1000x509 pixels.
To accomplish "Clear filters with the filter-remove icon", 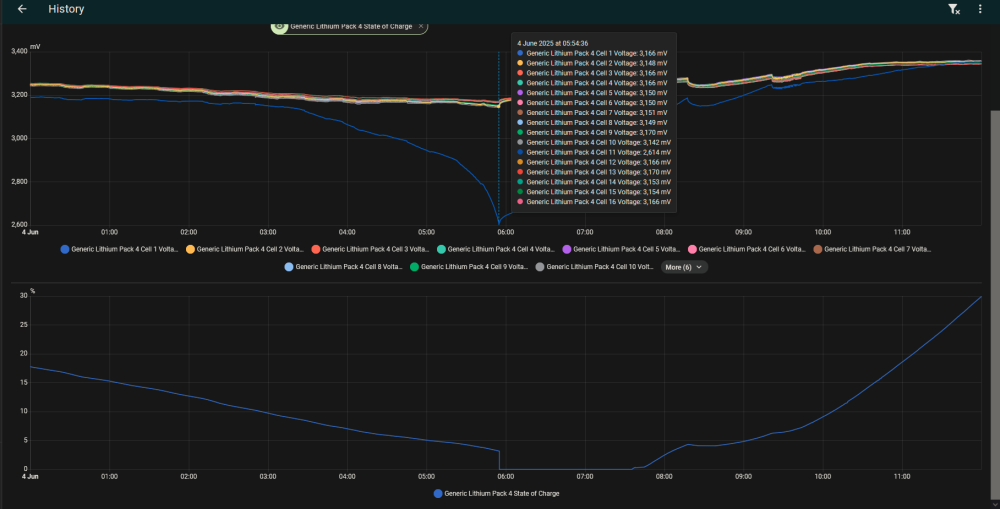I will pyautogui.click(x=954, y=9).
